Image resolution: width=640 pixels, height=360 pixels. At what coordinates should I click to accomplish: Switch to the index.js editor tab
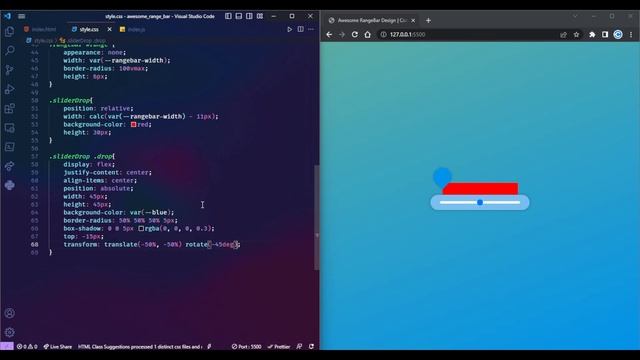pyautogui.click(x=133, y=29)
